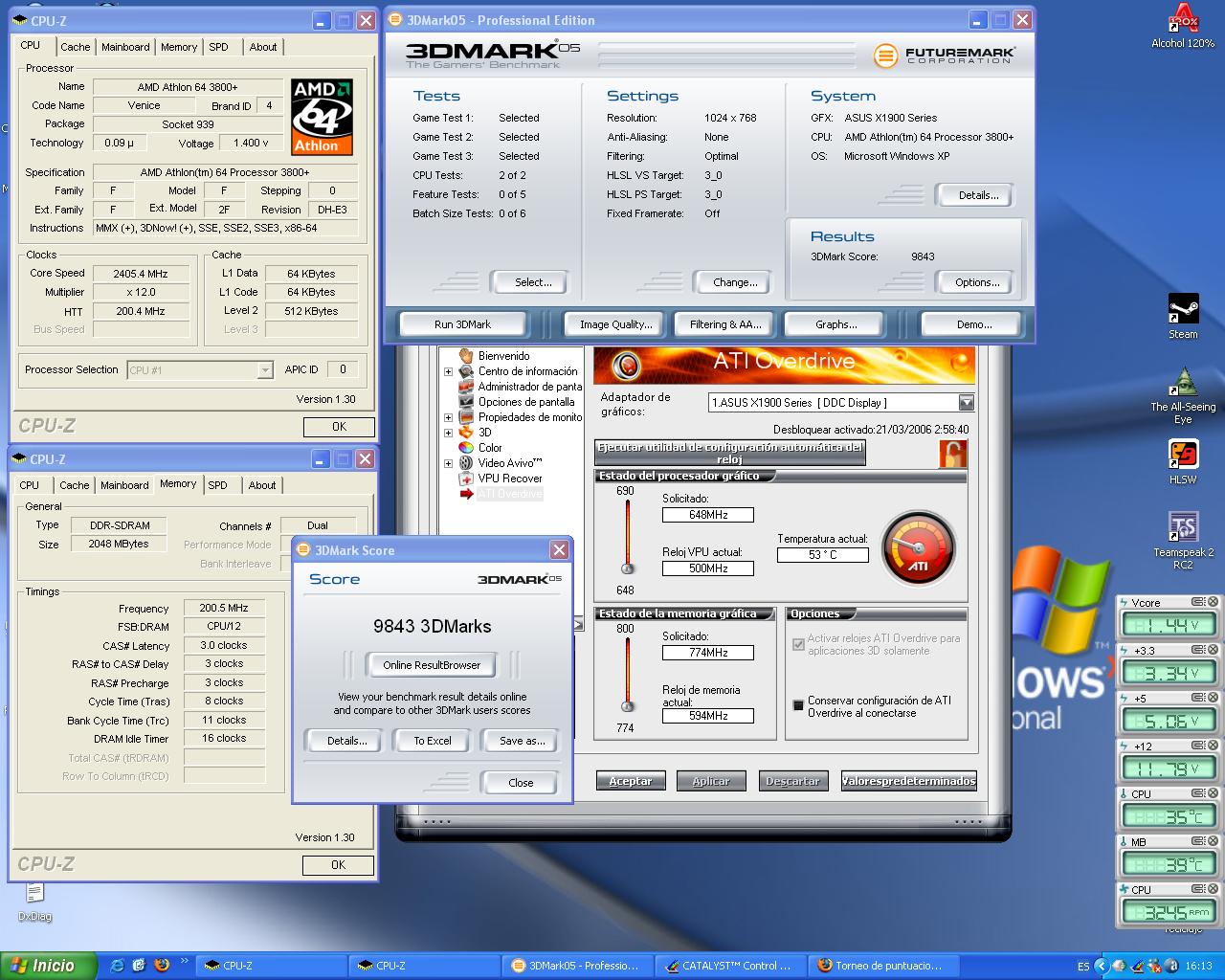
Task: Open SPD tab in the lower CPU-Z window
Action: pyautogui.click(x=218, y=485)
